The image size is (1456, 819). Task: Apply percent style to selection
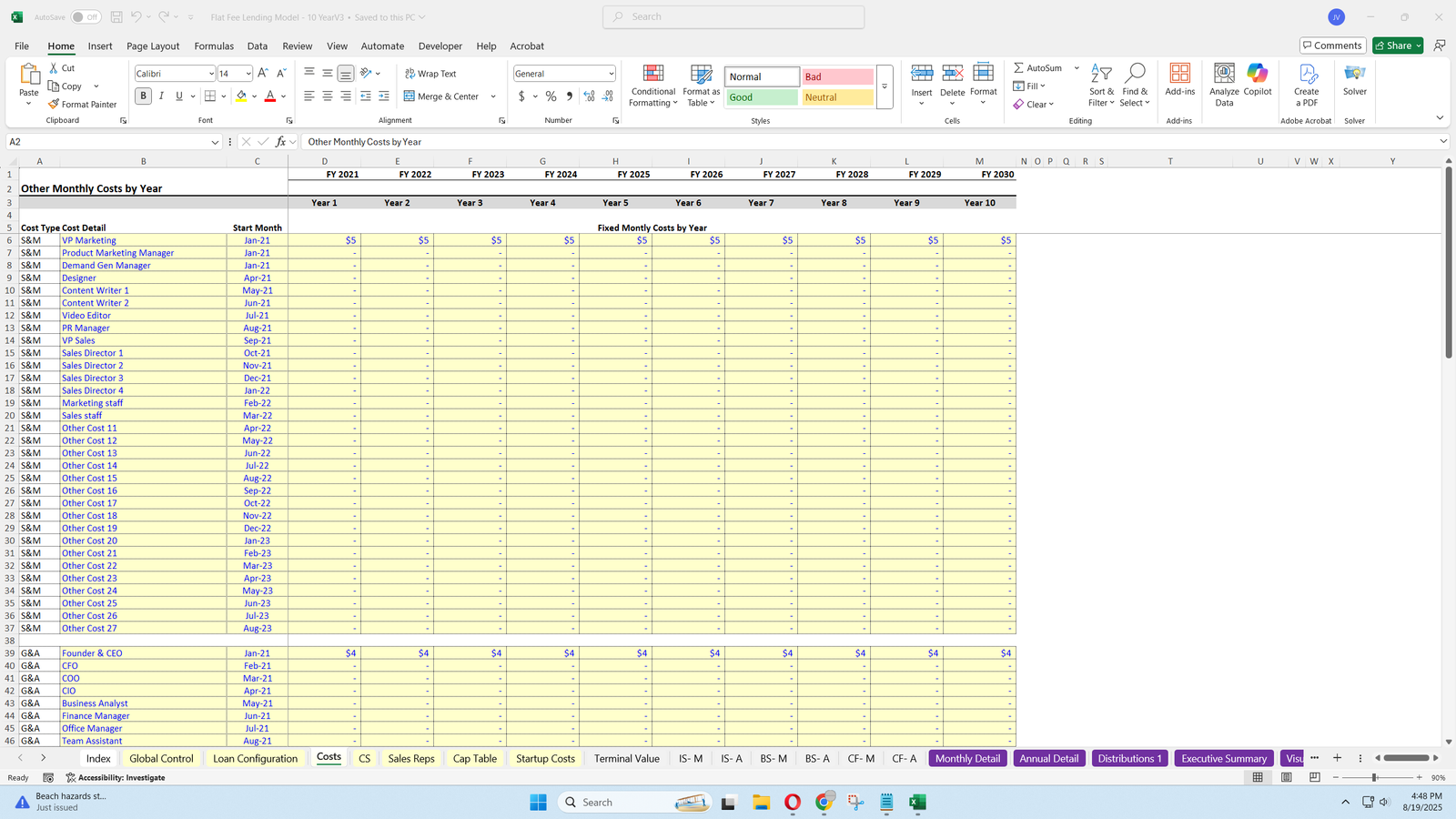(551, 96)
